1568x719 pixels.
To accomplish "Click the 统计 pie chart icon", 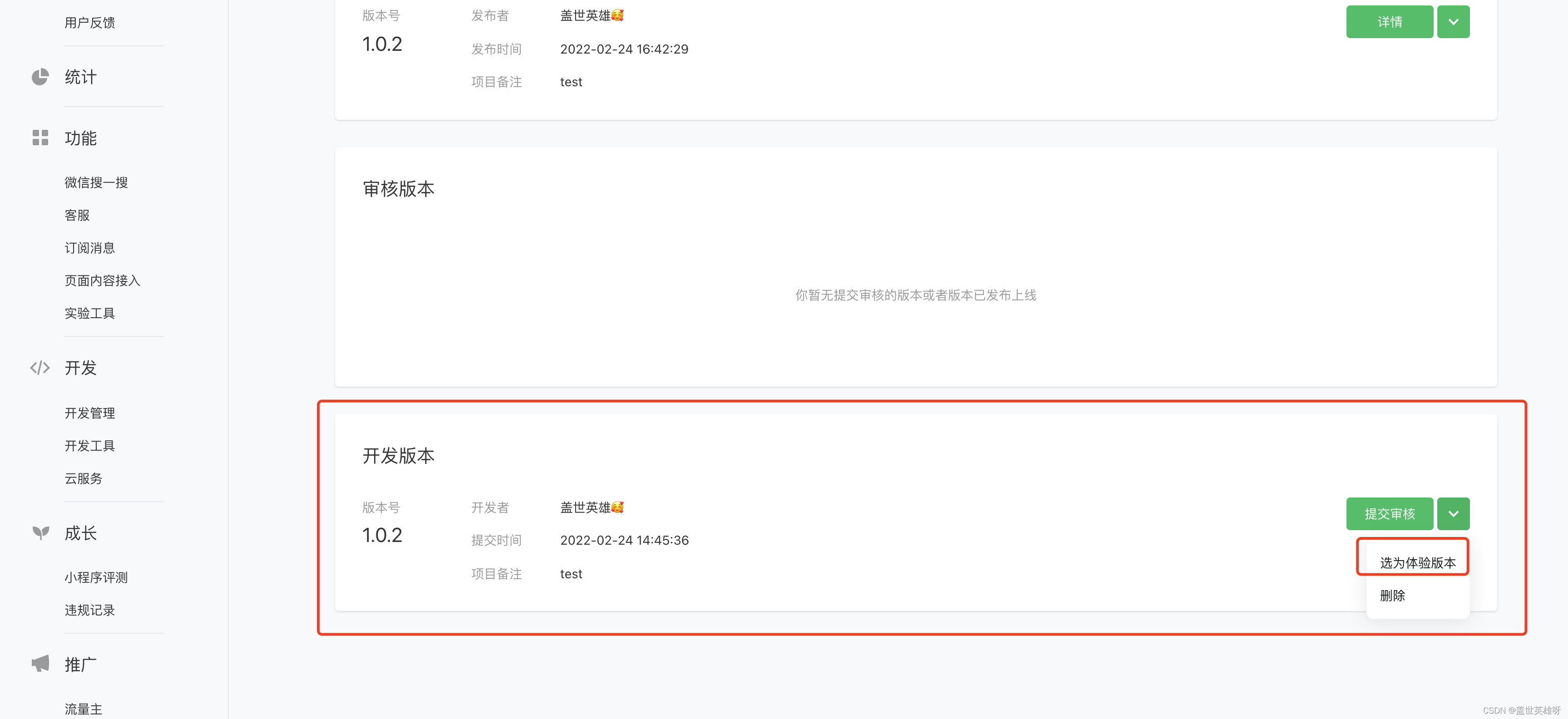I will pyautogui.click(x=40, y=77).
